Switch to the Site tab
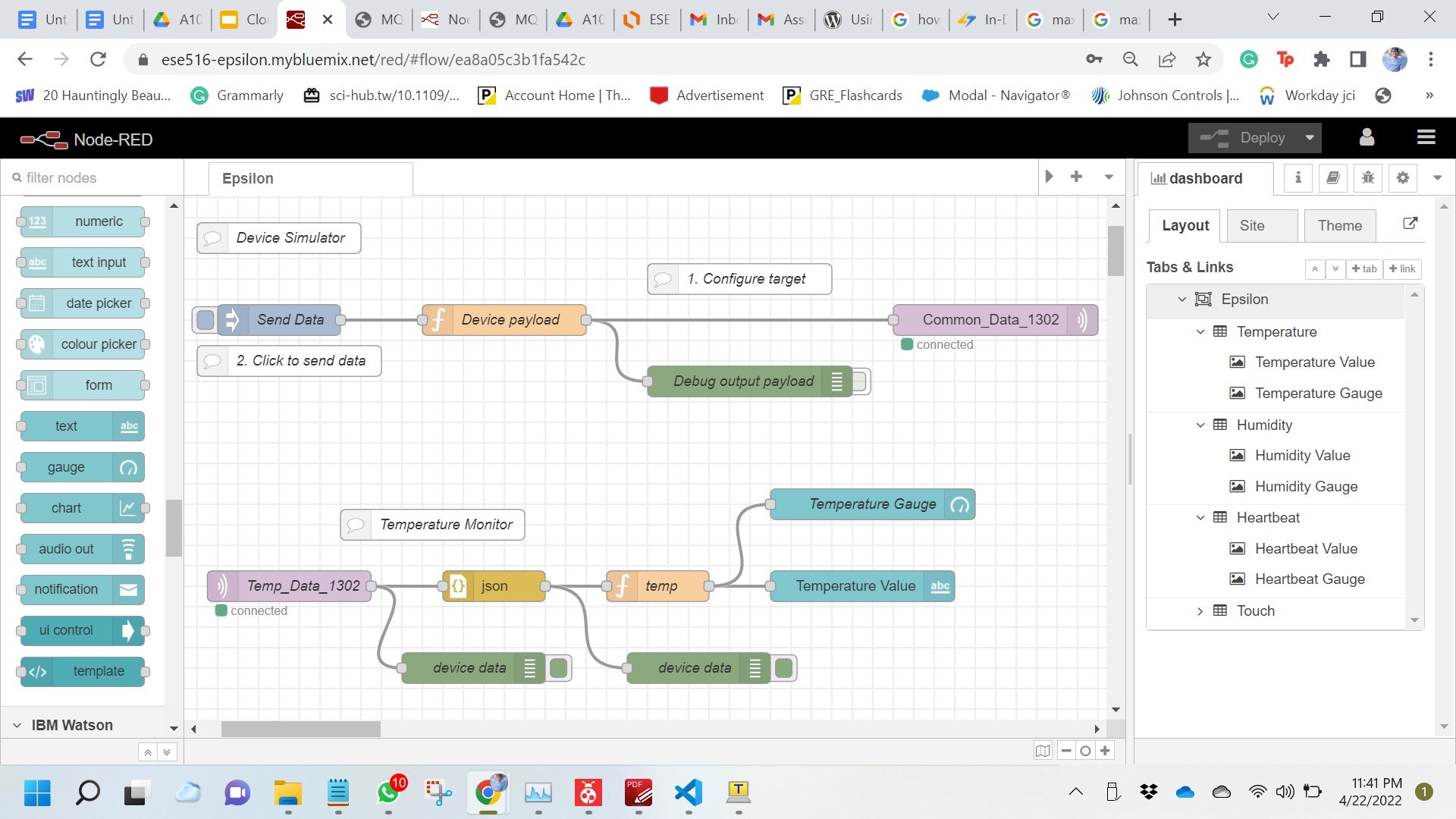 pos(1252,226)
